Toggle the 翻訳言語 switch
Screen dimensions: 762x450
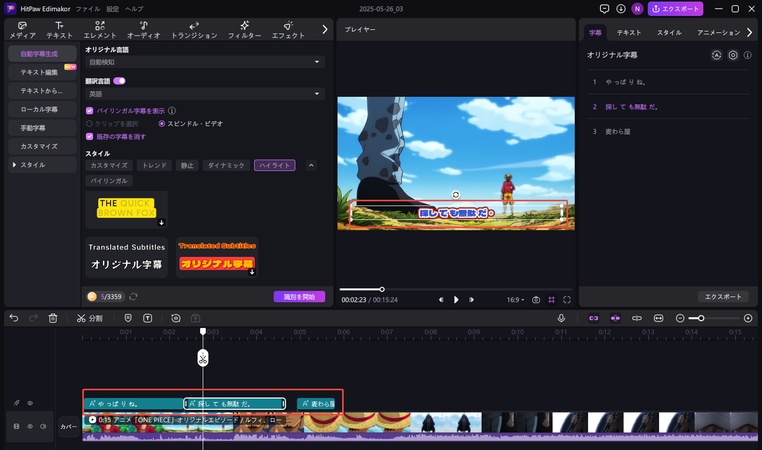[120, 81]
